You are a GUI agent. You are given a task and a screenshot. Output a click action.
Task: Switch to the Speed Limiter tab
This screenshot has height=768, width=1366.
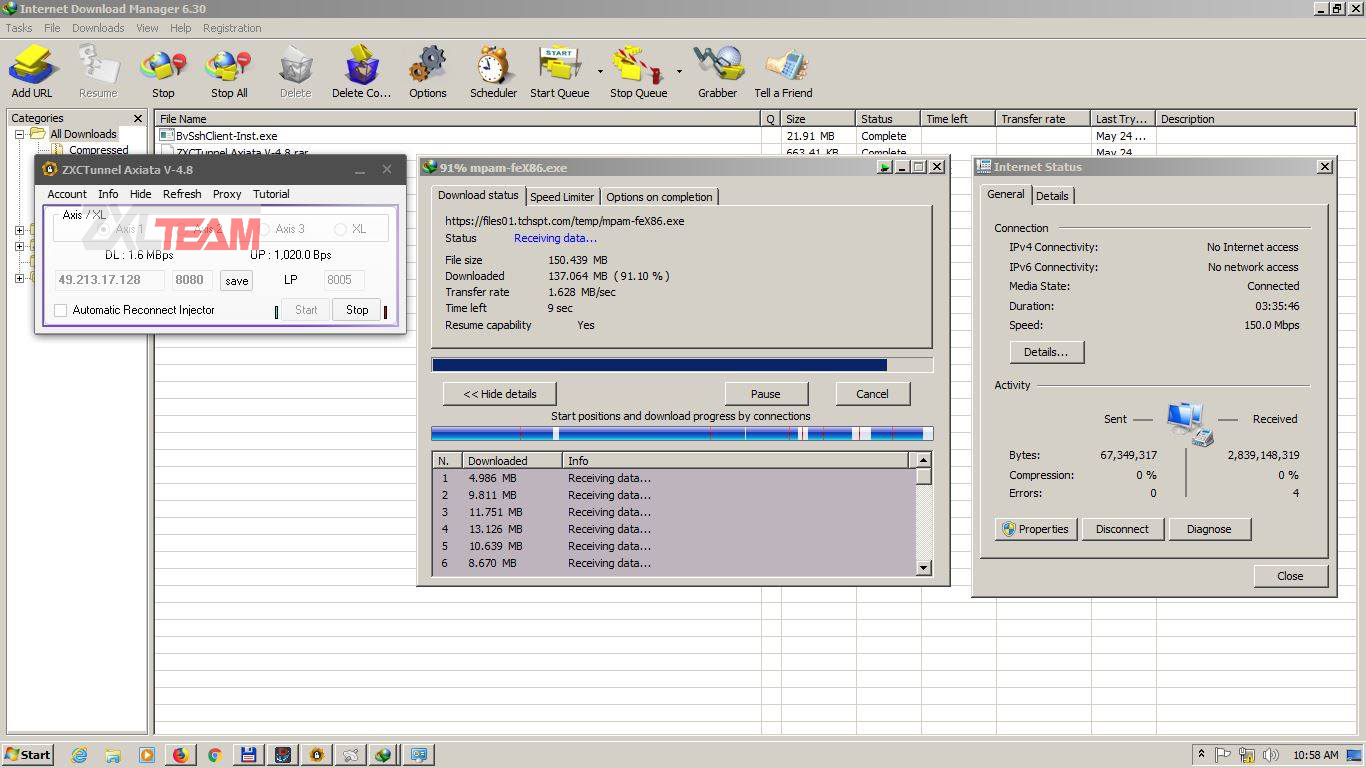point(562,197)
